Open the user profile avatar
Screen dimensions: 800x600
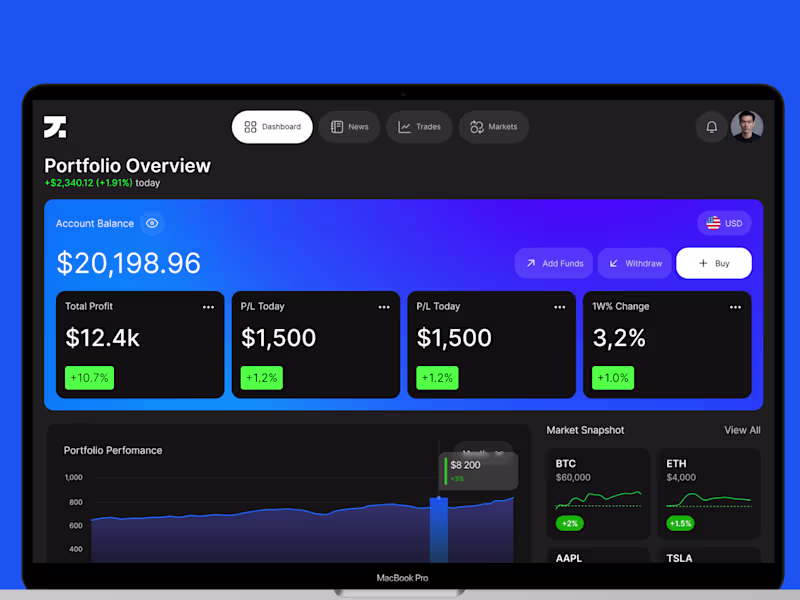747,126
